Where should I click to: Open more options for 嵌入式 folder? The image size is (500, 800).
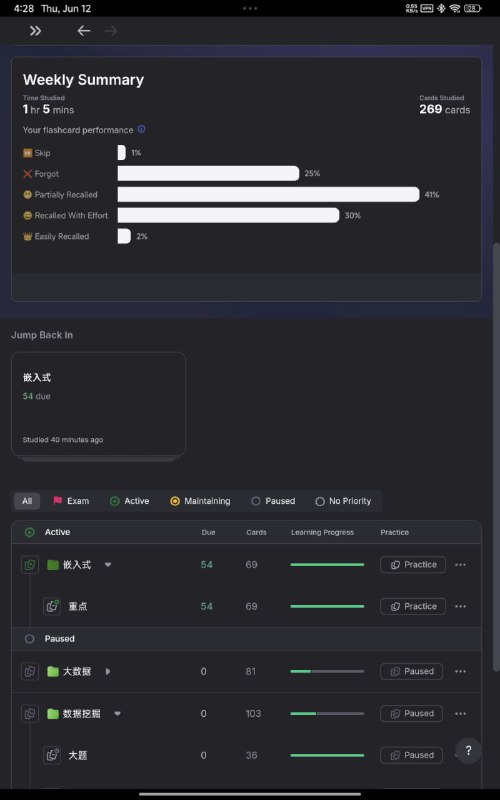(x=460, y=565)
